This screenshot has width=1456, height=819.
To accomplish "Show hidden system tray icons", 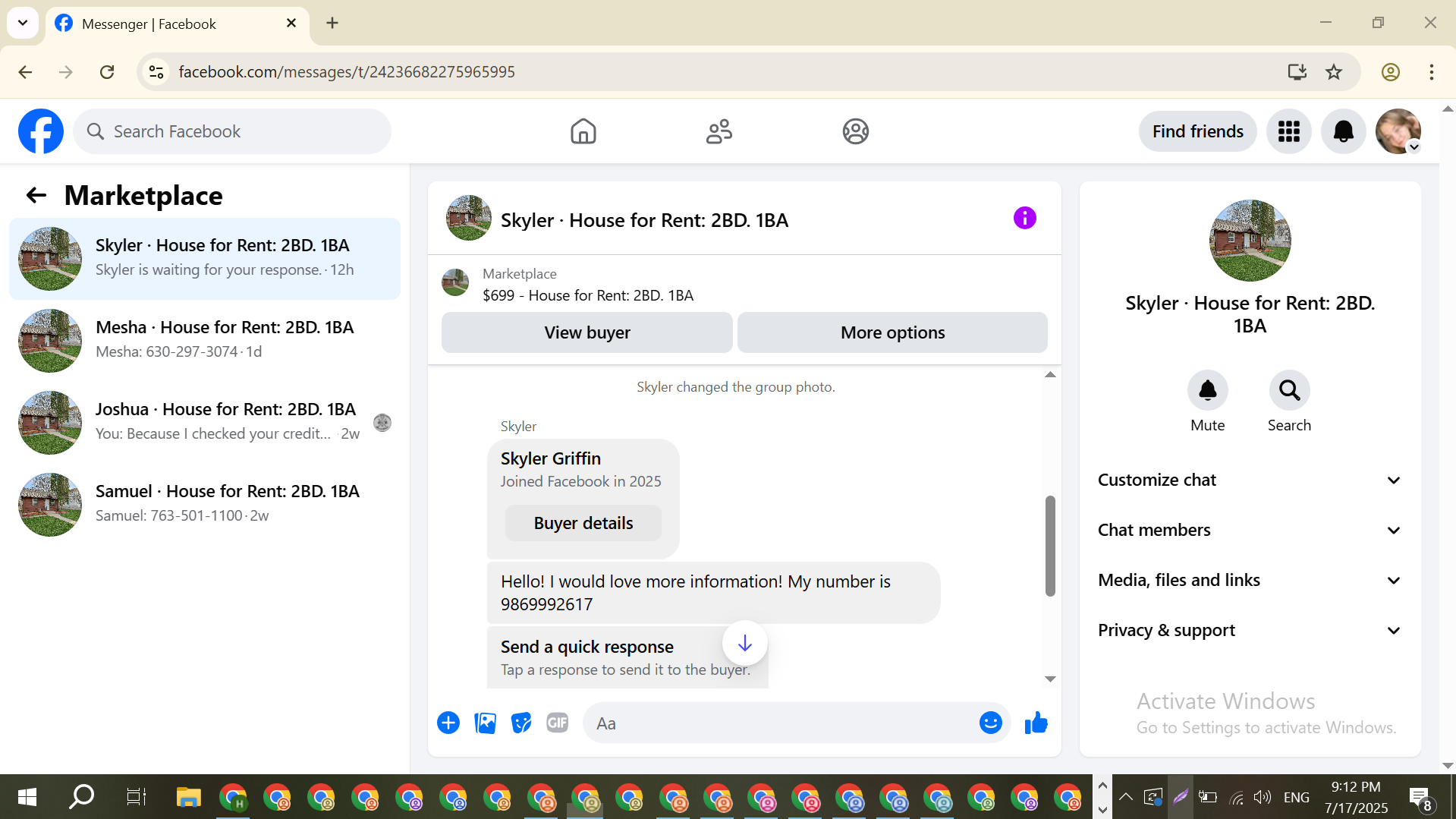I will click(1126, 797).
